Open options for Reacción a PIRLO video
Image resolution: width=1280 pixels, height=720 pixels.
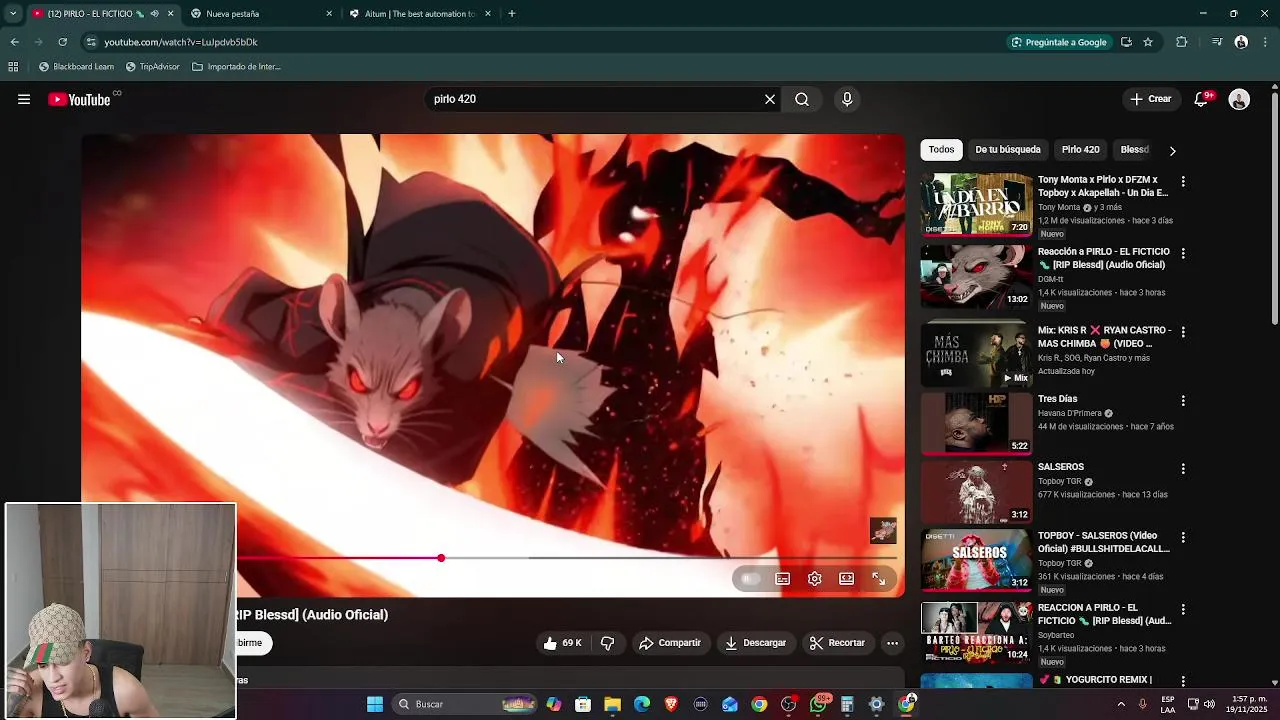(x=1183, y=254)
